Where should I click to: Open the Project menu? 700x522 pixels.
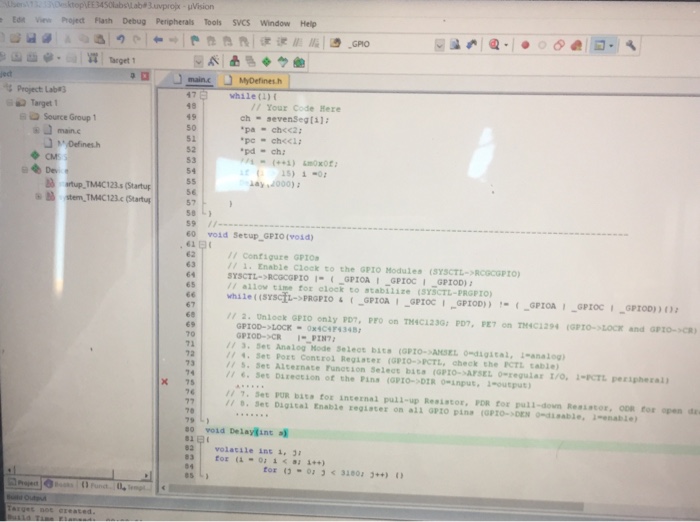click(73, 21)
